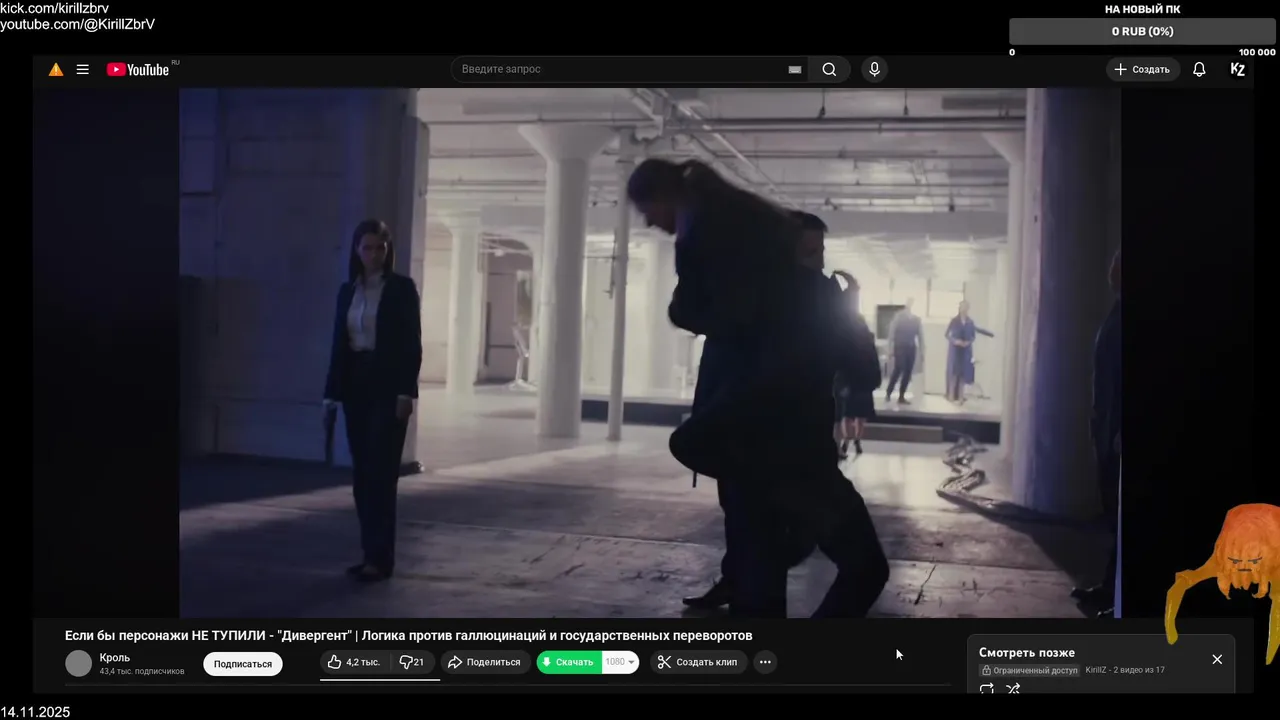Open more actions three-dot menu

pyautogui.click(x=765, y=662)
